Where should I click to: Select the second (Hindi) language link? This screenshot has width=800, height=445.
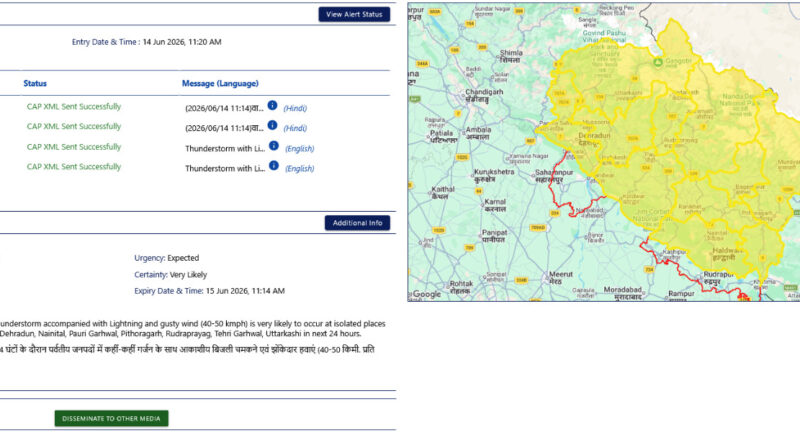point(295,128)
